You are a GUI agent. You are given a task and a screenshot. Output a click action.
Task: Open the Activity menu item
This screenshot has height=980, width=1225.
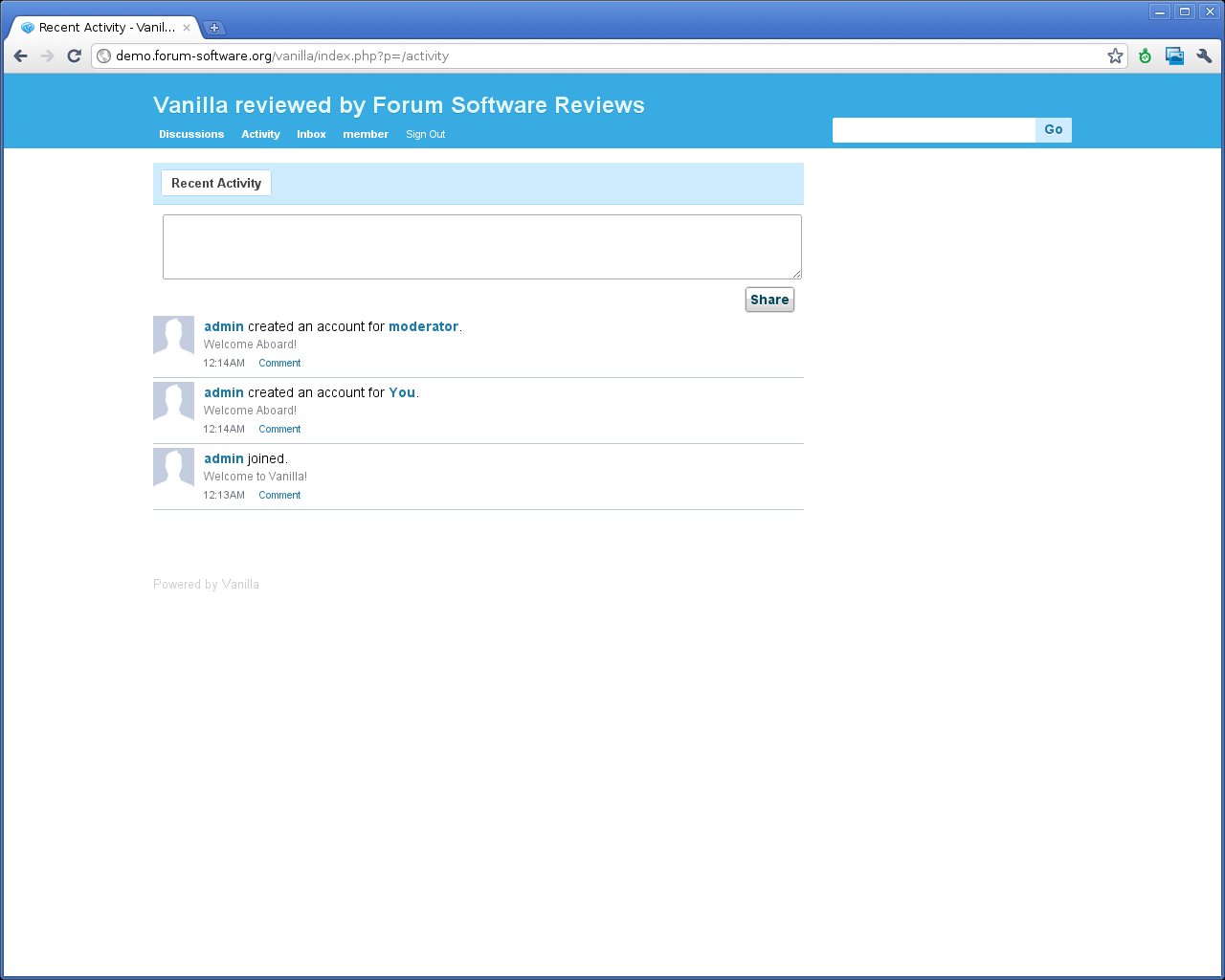click(260, 134)
